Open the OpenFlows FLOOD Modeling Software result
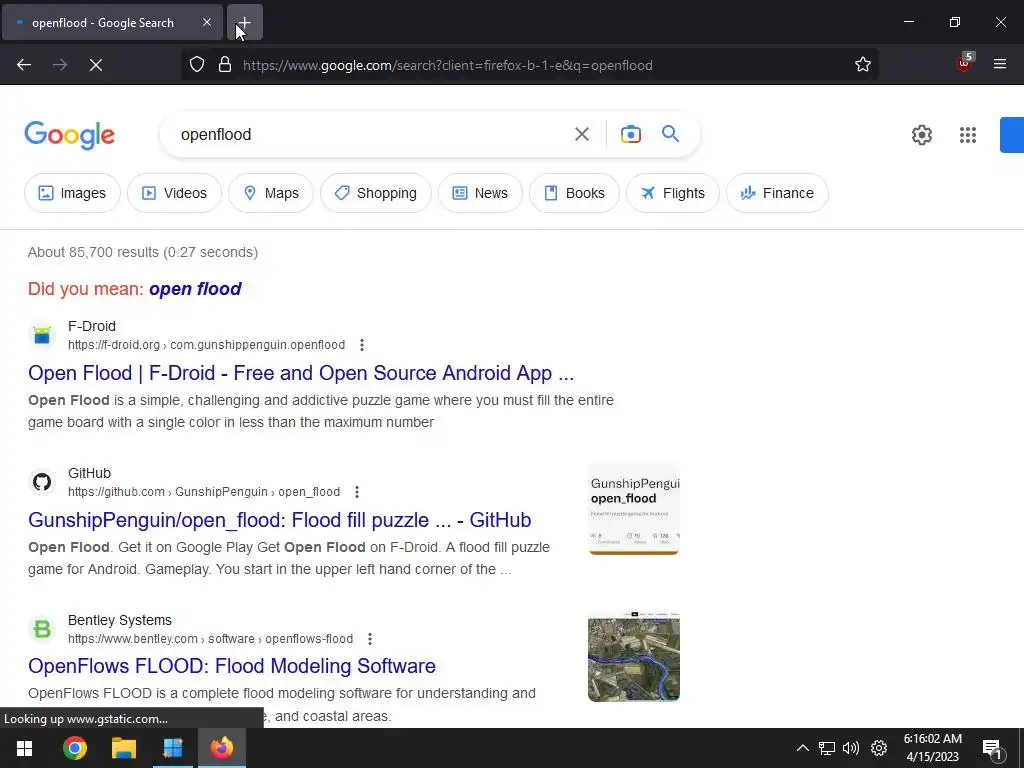Viewport: 1024px width, 768px height. tap(232, 666)
